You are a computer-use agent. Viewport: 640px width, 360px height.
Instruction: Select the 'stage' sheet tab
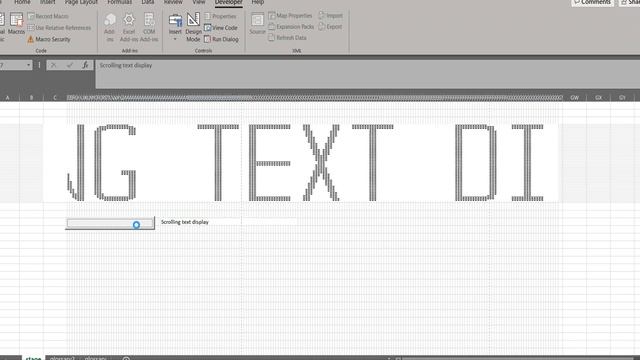click(x=33, y=358)
